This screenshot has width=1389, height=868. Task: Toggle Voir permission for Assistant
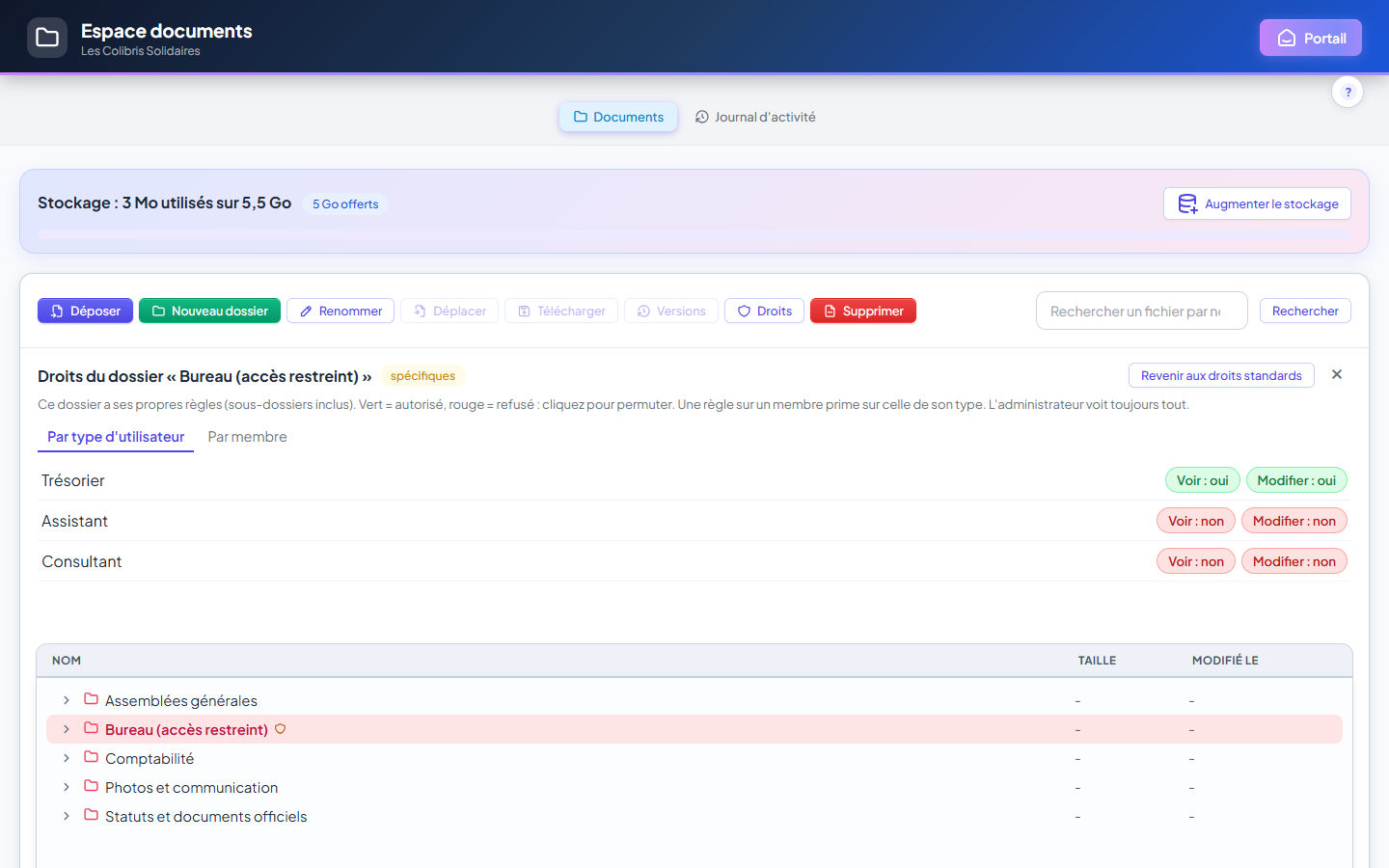click(x=1196, y=521)
